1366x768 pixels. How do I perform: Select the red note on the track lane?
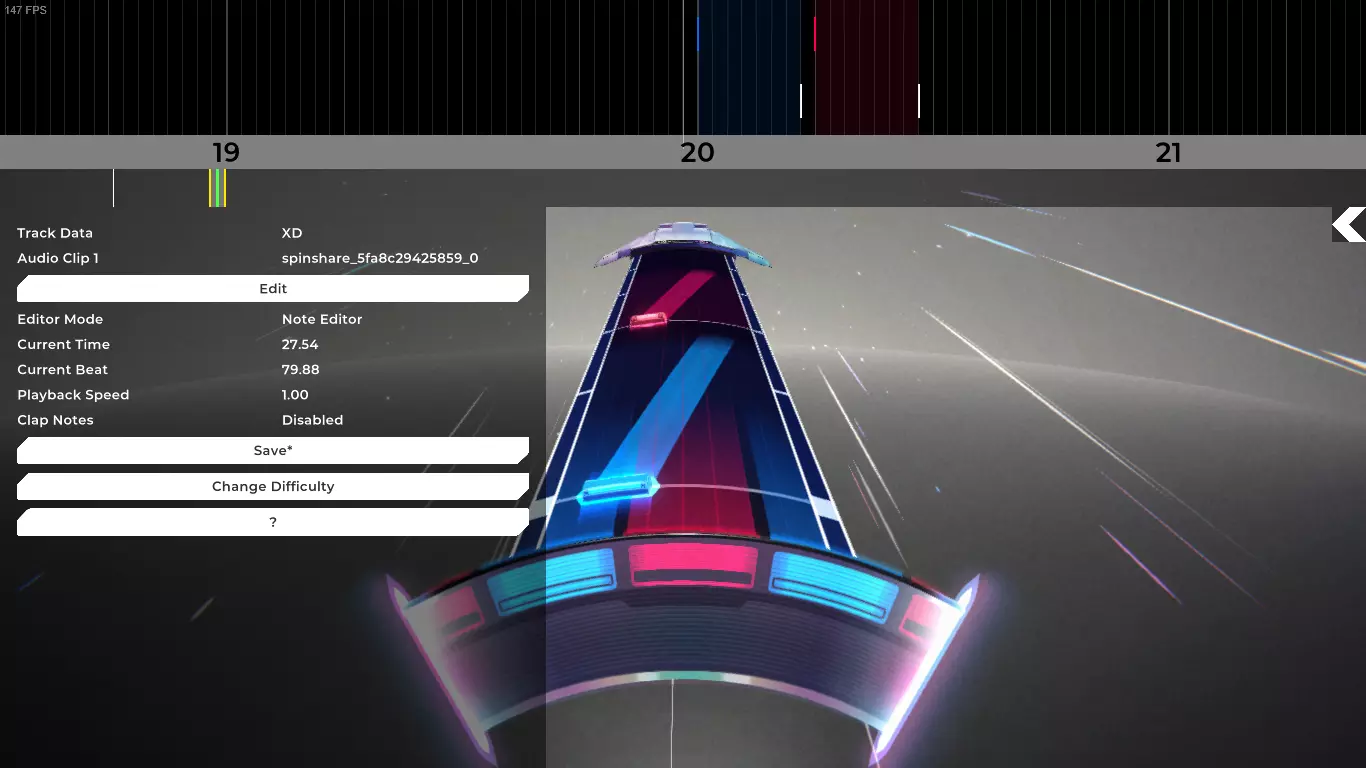coord(649,321)
